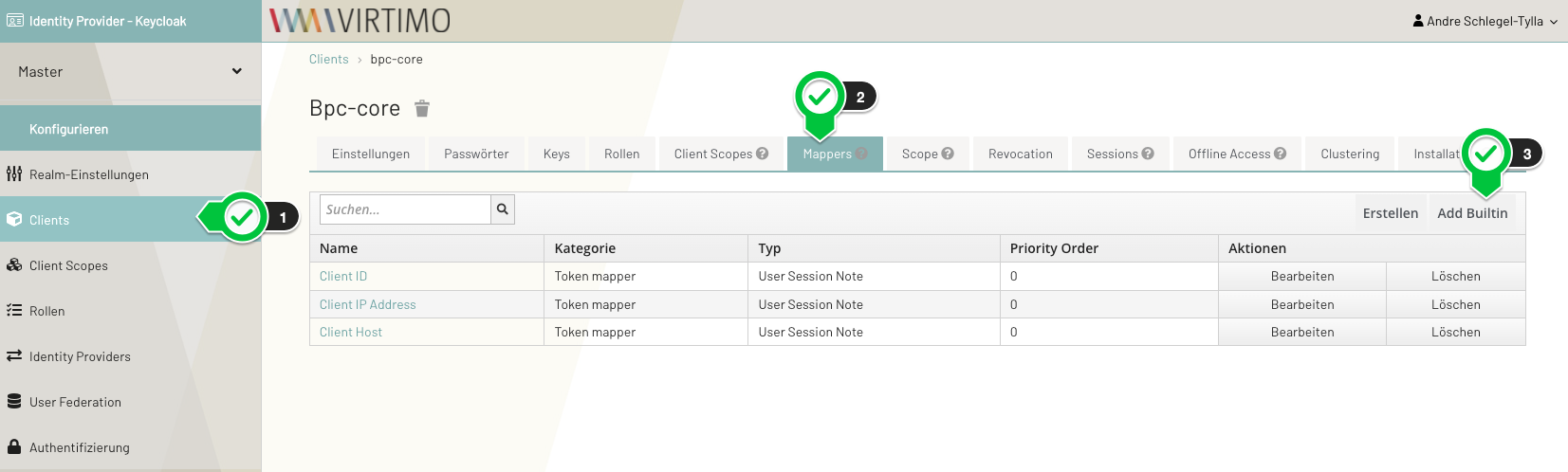Click user avatar icon in top bar
This screenshot has height=472, width=1568.
point(1418,21)
